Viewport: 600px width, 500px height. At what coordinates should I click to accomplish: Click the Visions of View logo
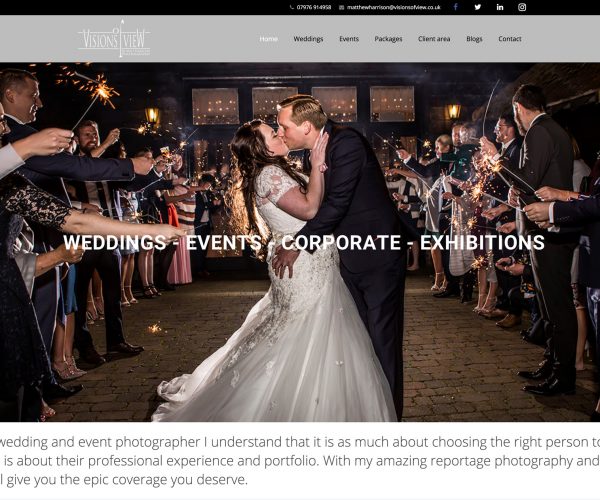[x=114, y=39]
